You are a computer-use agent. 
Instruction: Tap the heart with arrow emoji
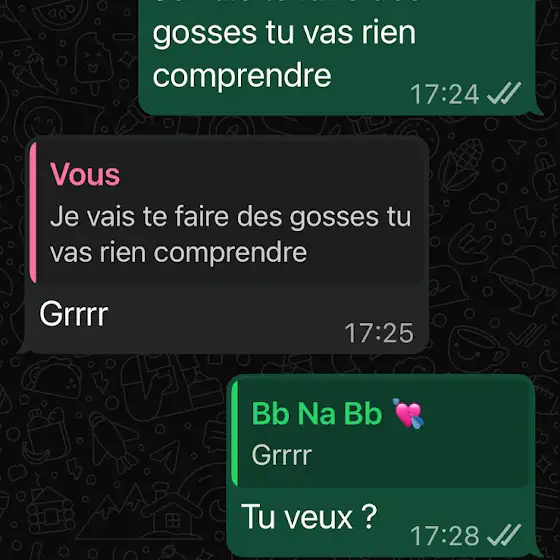(409, 414)
